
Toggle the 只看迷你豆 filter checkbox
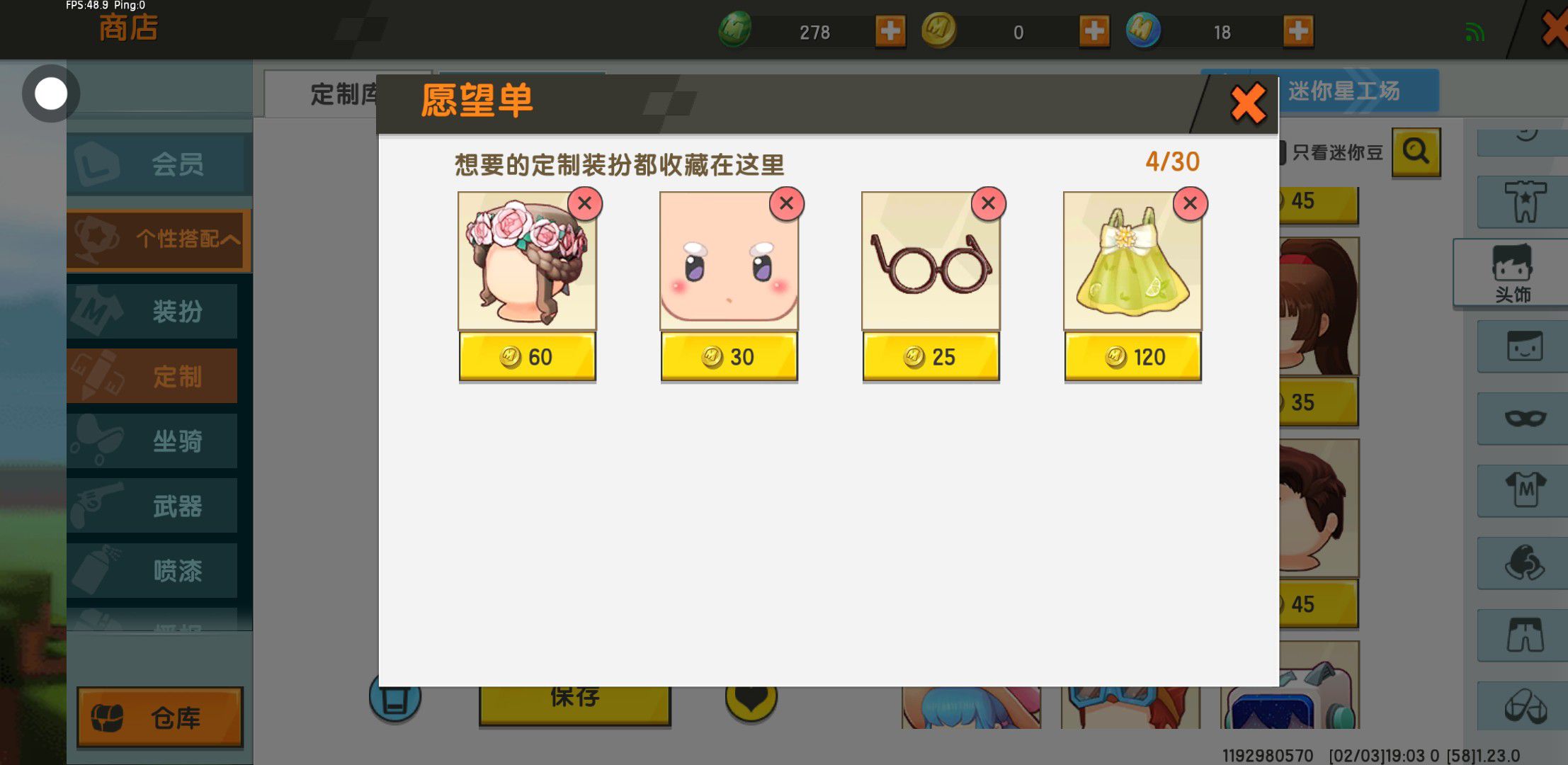tap(1283, 152)
